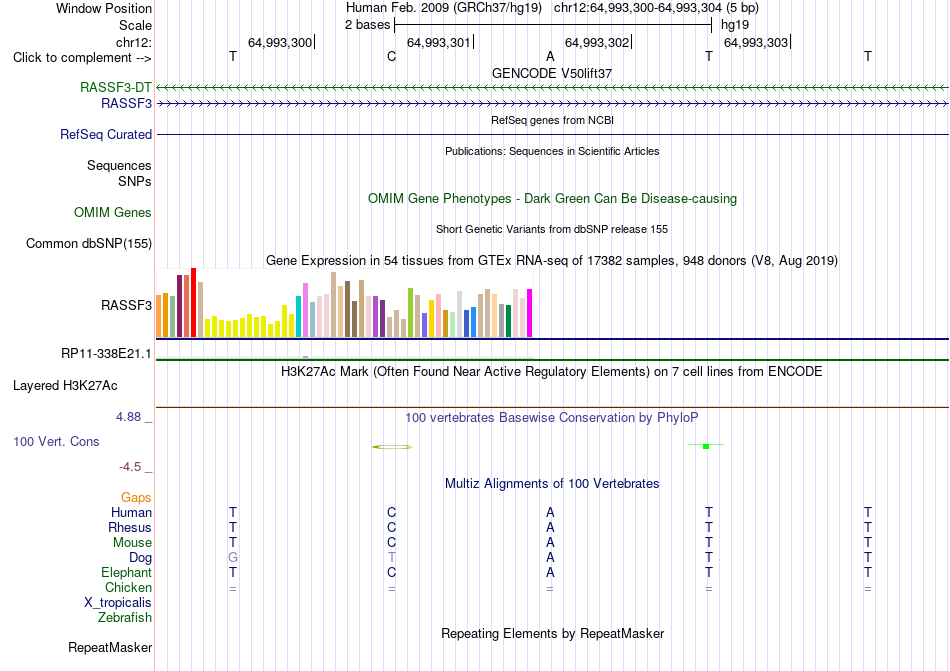Click the OMIM Gene Phenotypes track title
The width and height of the screenshot is (950, 671).
click(552, 199)
